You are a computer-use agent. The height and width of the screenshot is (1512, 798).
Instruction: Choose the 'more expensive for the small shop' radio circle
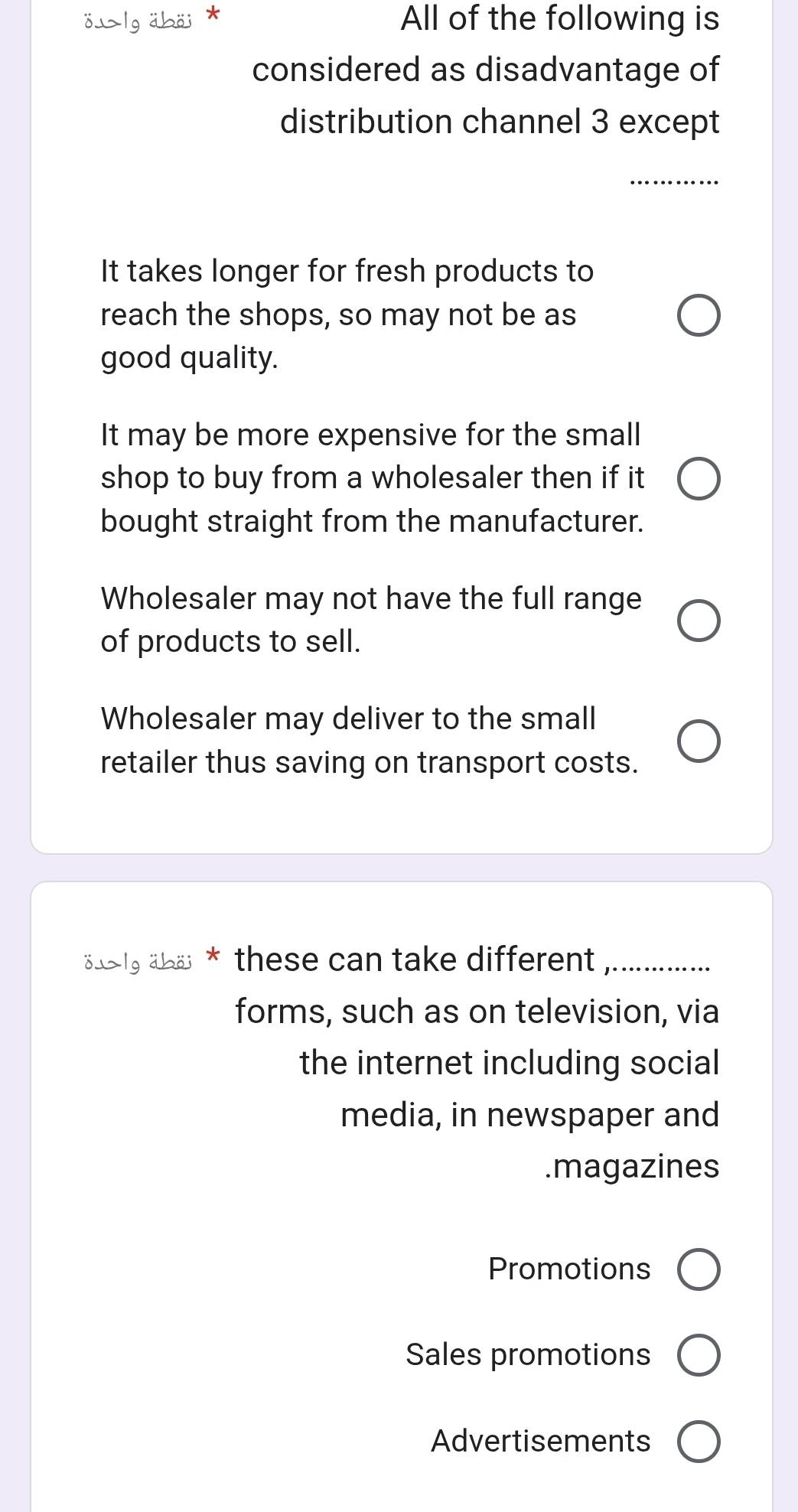pyautogui.click(x=698, y=478)
